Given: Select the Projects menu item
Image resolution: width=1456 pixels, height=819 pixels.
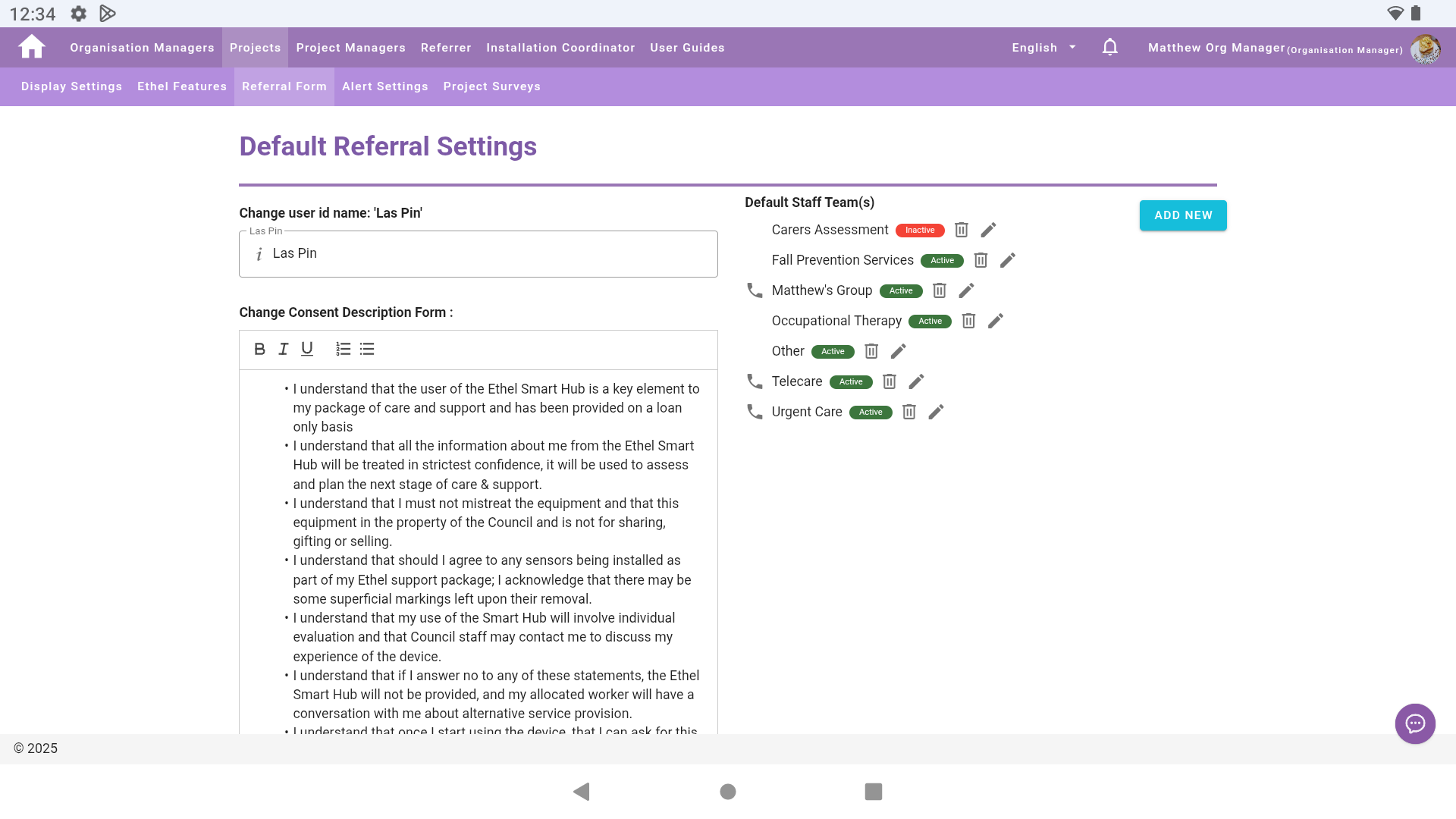Looking at the screenshot, I should click(x=255, y=47).
